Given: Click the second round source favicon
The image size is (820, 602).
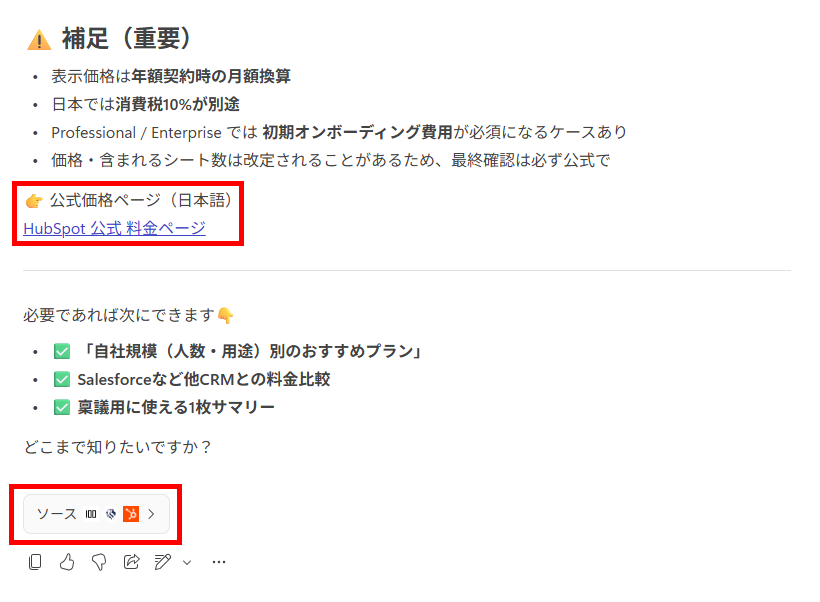Looking at the screenshot, I should [x=111, y=514].
